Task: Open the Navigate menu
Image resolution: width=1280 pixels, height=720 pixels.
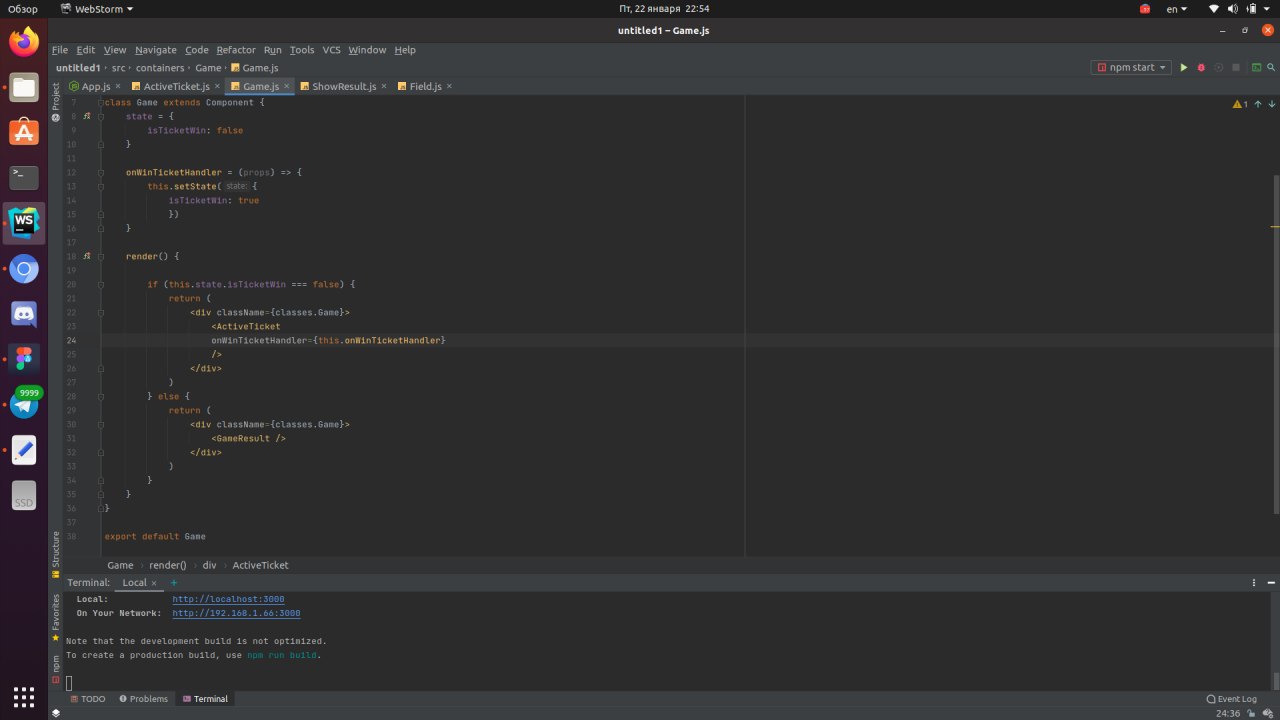Action: click(155, 50)
